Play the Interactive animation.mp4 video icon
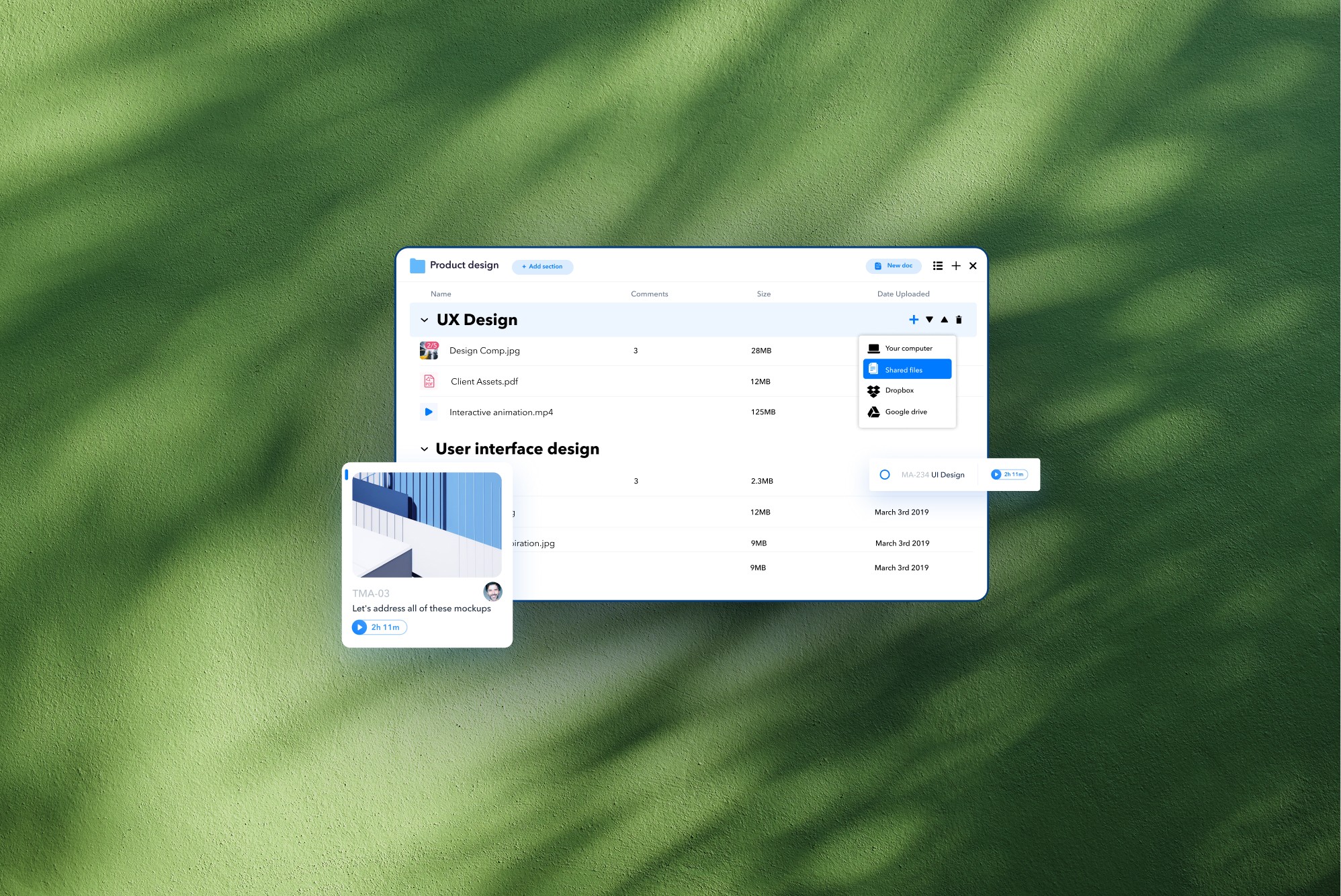This screenshot has height=896, width=1341. (x=429, y=412)
